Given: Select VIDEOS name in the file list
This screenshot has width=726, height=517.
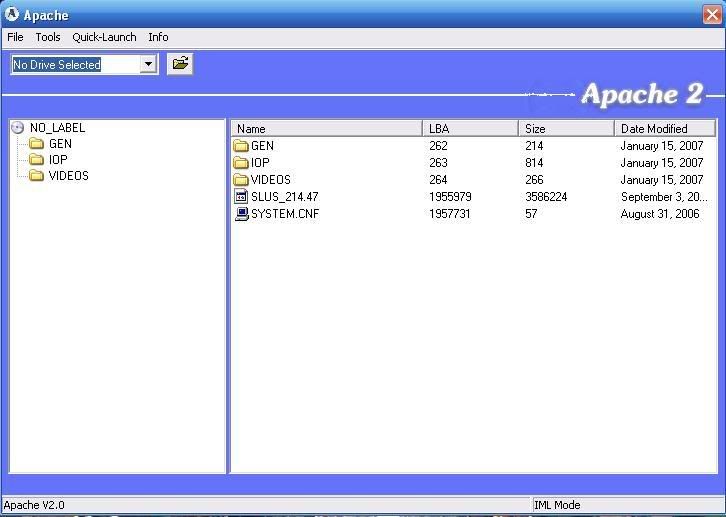Looking at the screenshot, I should coord(270,180).
